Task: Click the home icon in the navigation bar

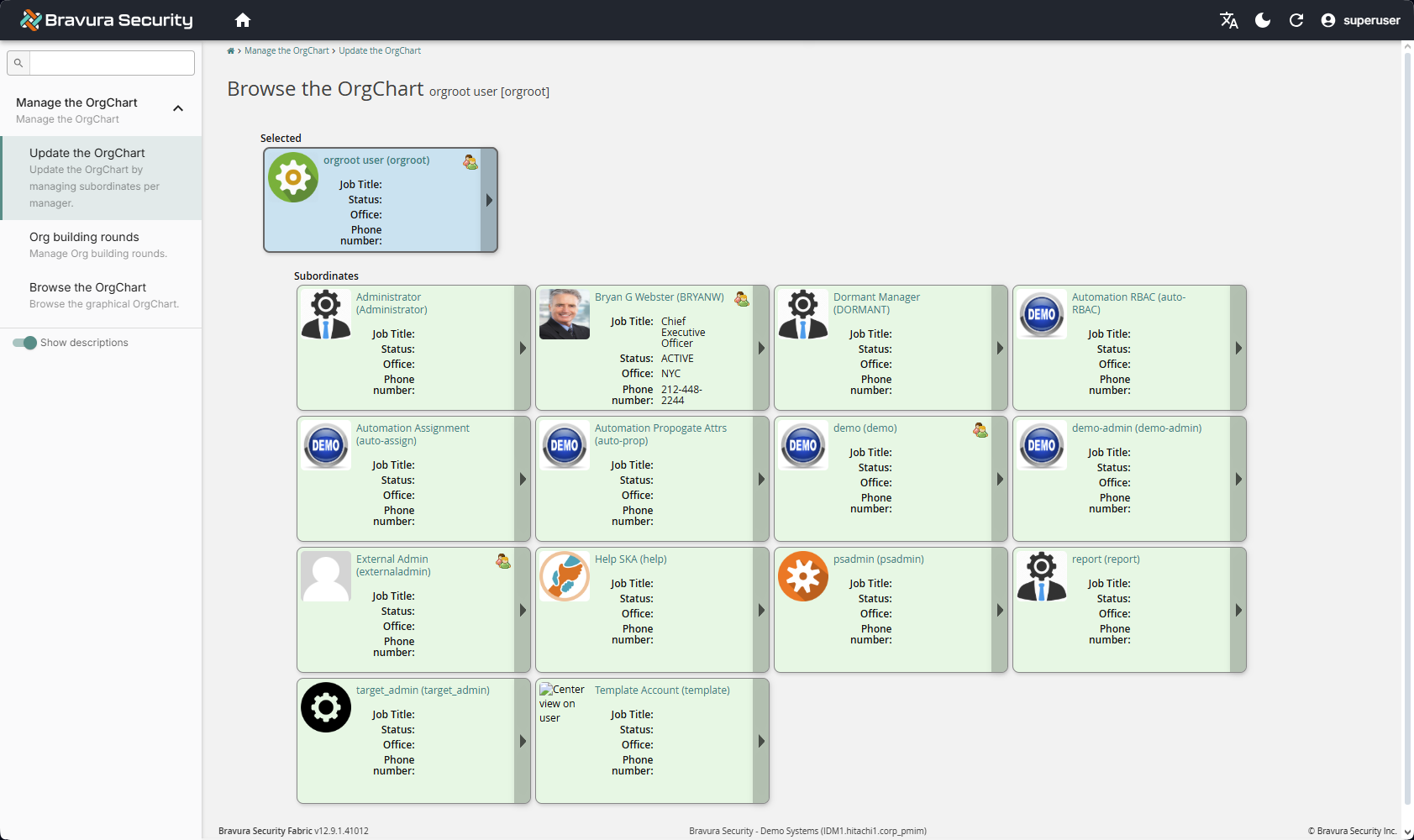Action: (243, 19)
